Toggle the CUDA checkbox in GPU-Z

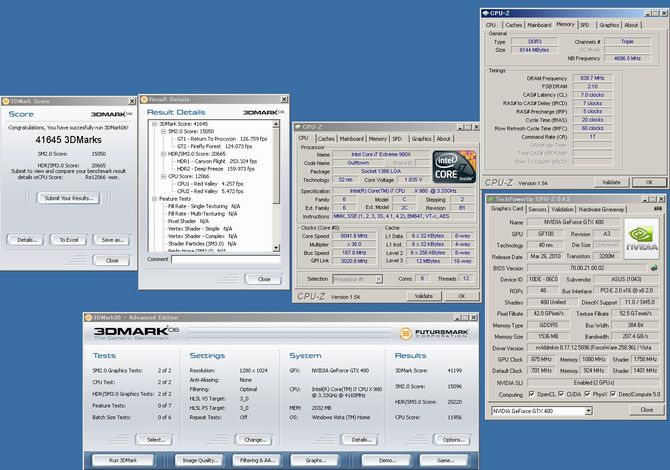click(x=561, y=394)
